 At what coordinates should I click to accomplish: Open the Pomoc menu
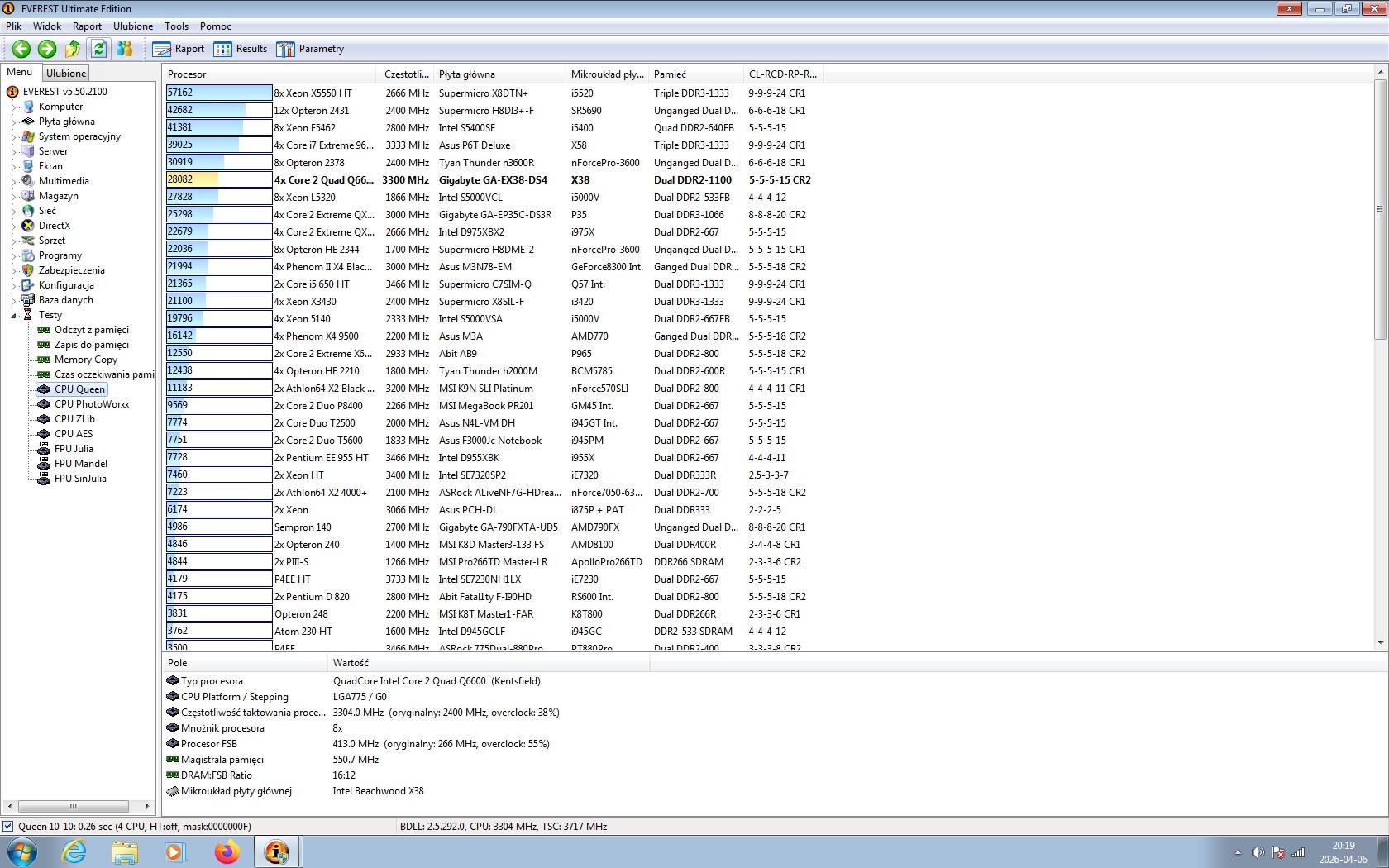pyautogui.click(x=215, y=26)
